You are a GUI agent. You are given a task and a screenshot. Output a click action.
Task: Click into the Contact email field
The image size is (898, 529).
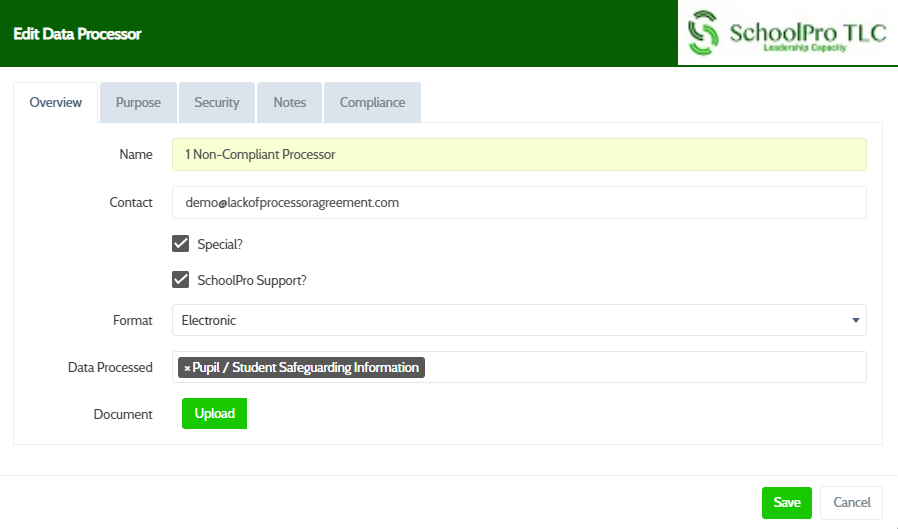518,202
